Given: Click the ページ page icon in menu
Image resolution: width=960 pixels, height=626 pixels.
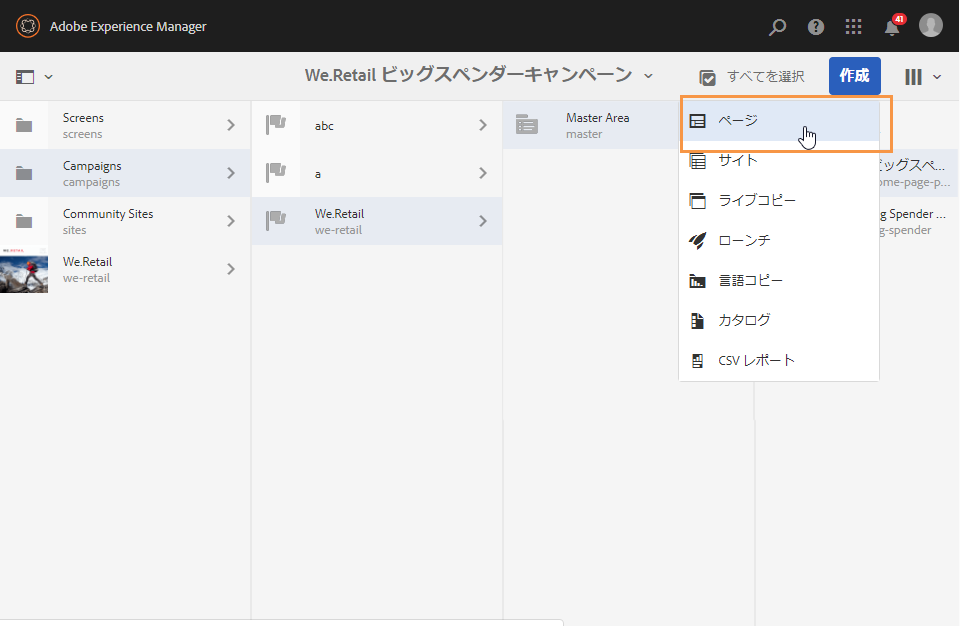Looking at the screenshot, I should [697, 121].
